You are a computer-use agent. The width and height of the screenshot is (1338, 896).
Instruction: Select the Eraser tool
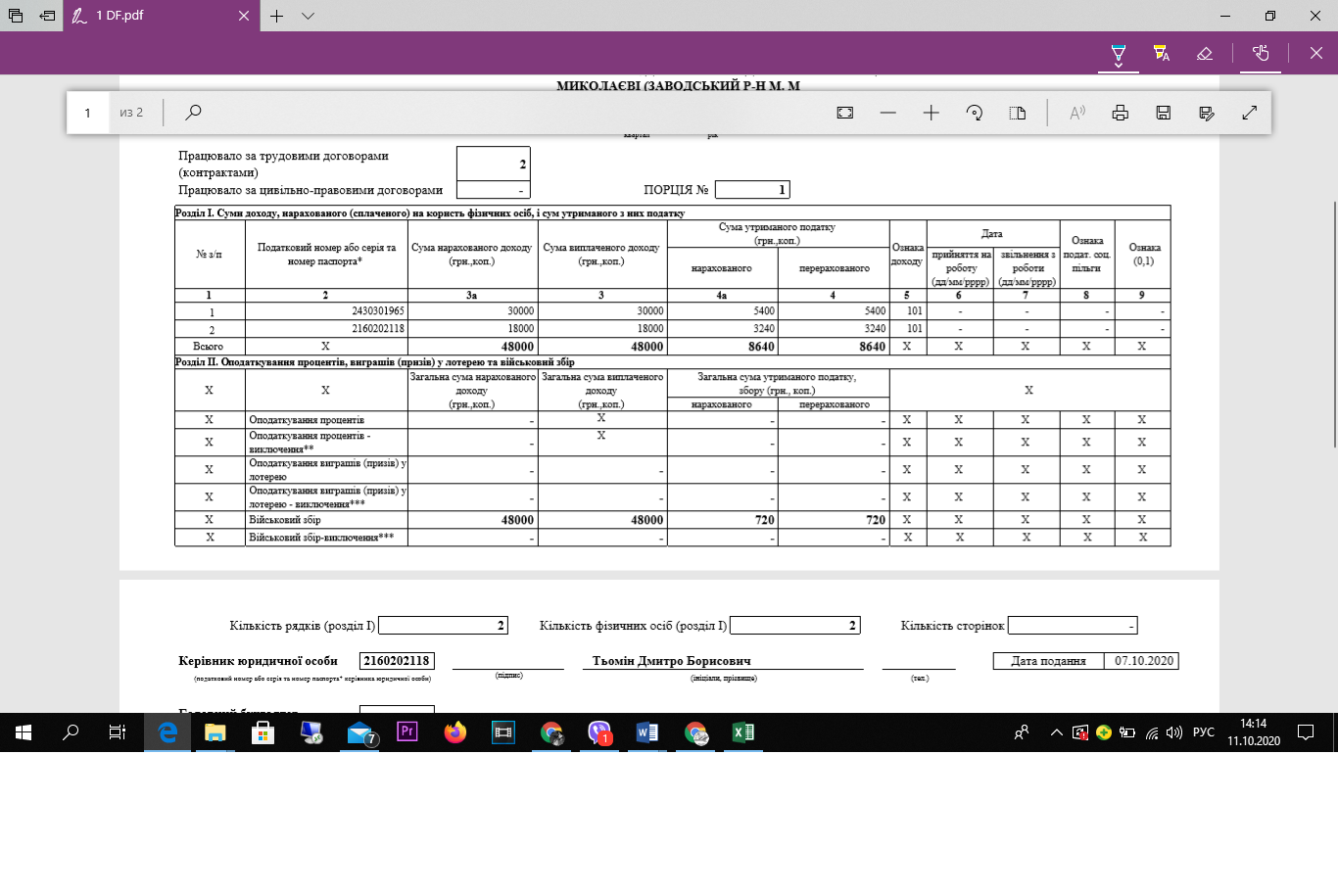(x=1205, y=53)
